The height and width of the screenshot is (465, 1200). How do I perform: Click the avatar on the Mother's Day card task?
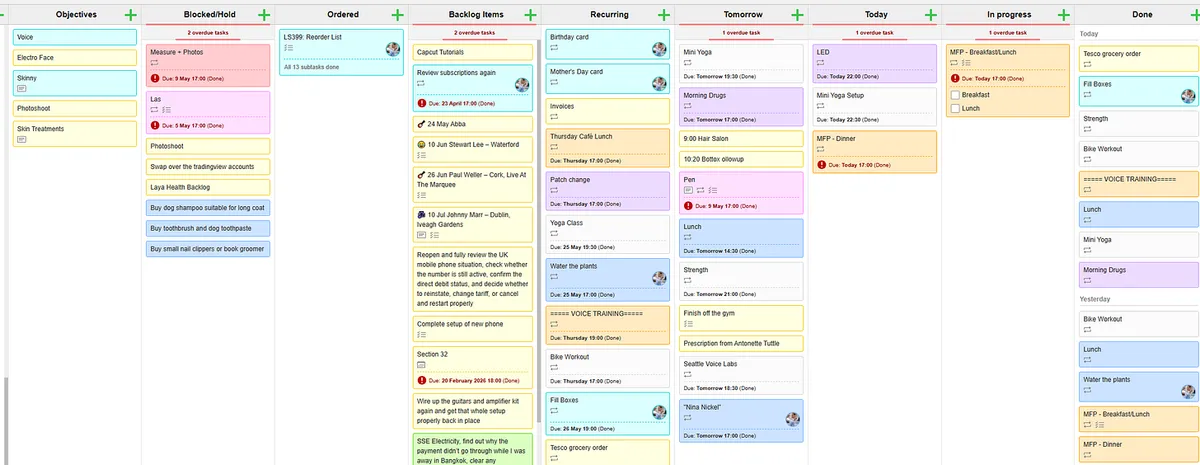click(660, 84)
